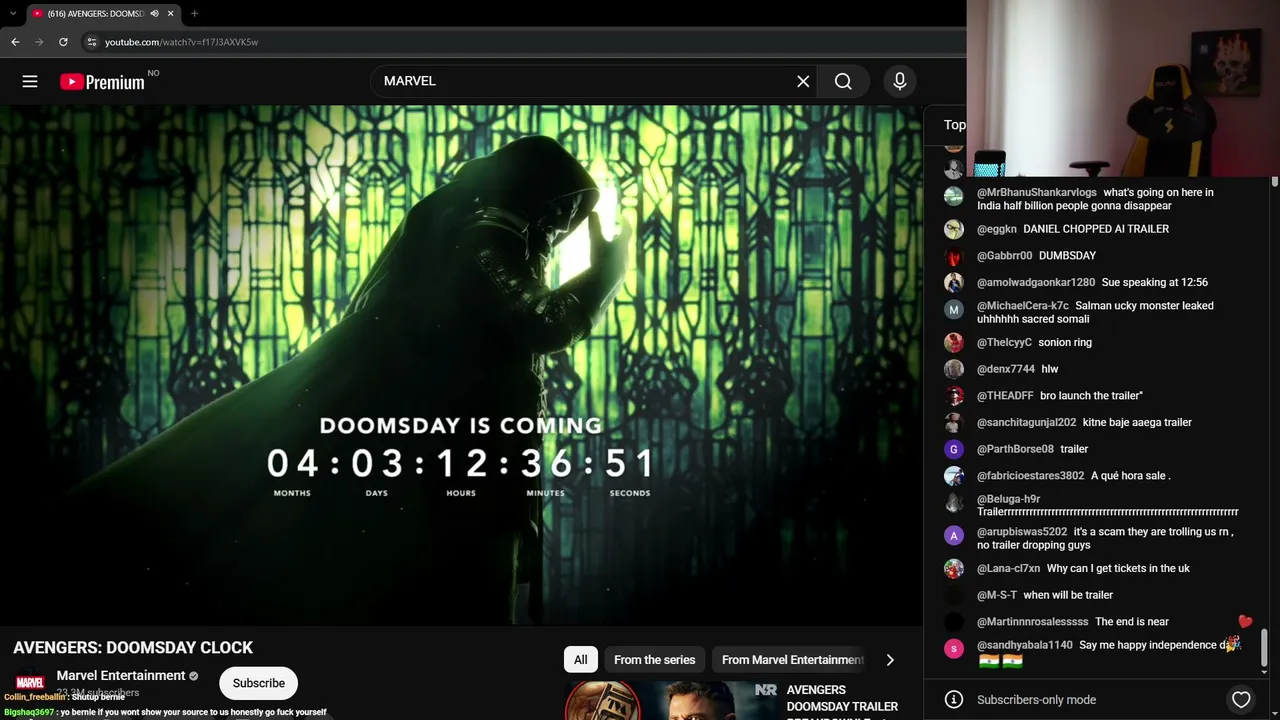
Task: Click the browser forward arrow
Action: pyautogui.click(x=39, y=42)
